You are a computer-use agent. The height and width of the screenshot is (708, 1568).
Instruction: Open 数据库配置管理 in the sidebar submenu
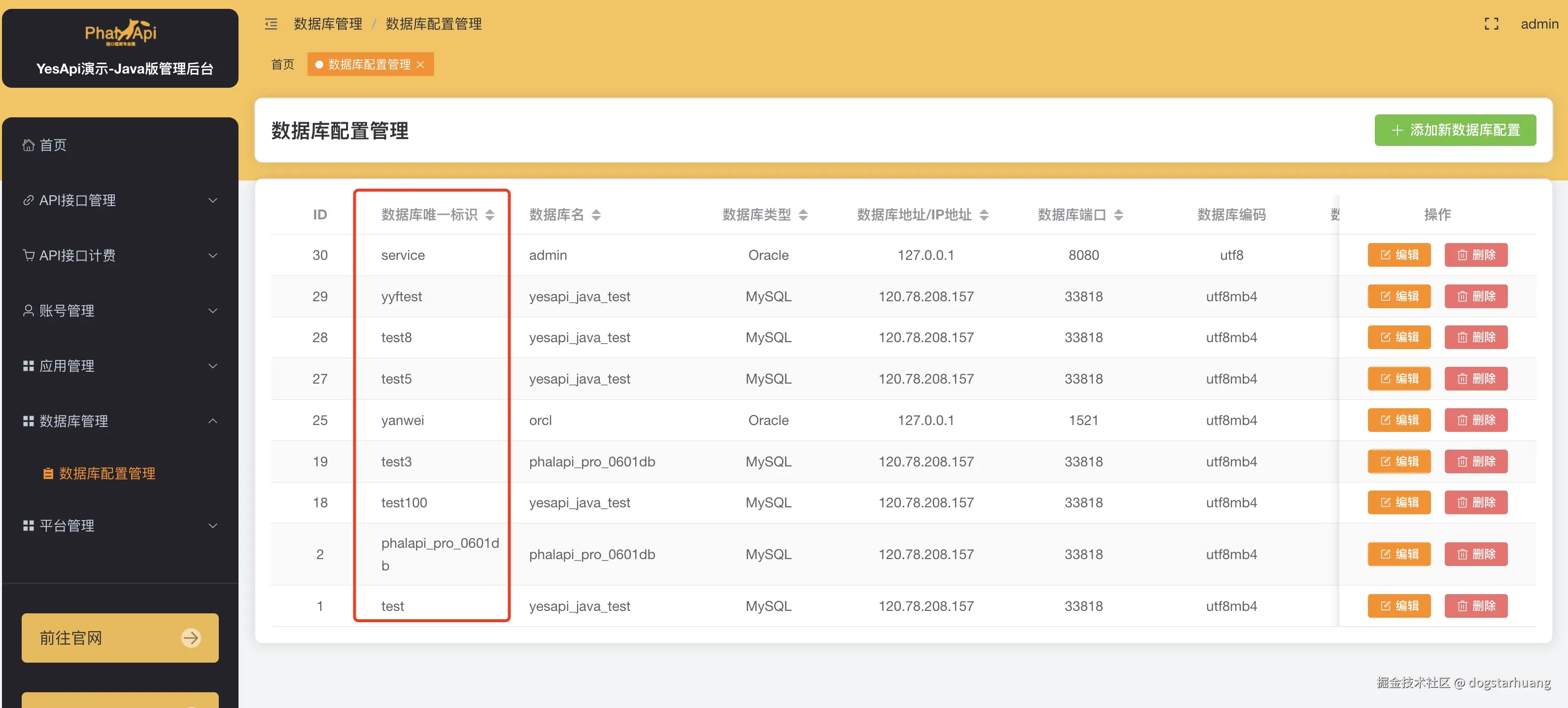(x=106, y=473)
